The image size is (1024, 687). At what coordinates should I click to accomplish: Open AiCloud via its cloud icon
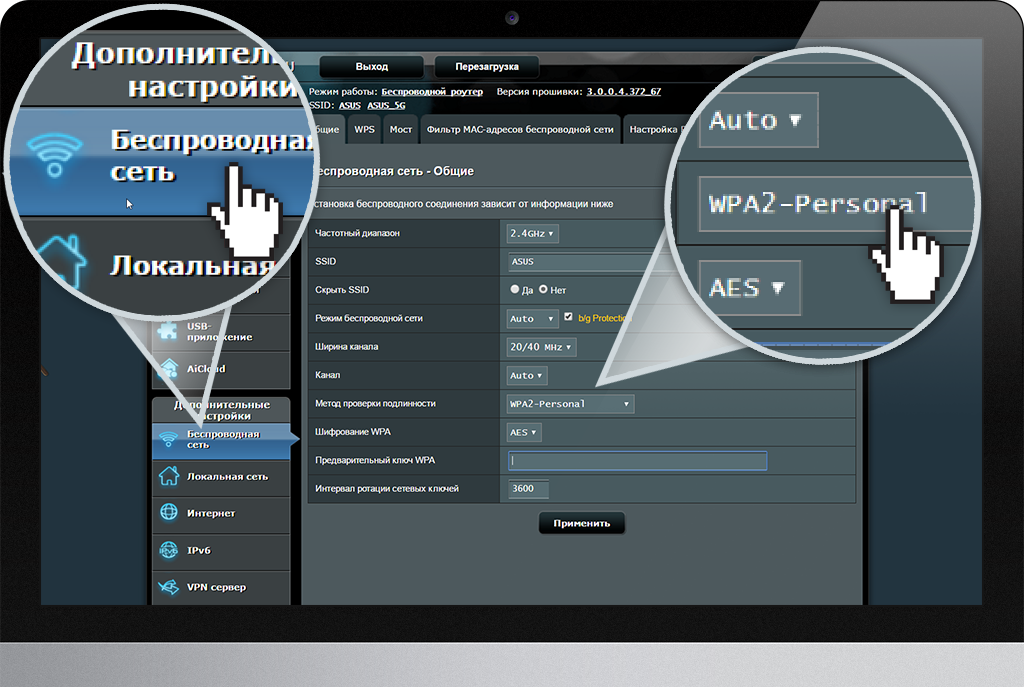click(169, 369)
